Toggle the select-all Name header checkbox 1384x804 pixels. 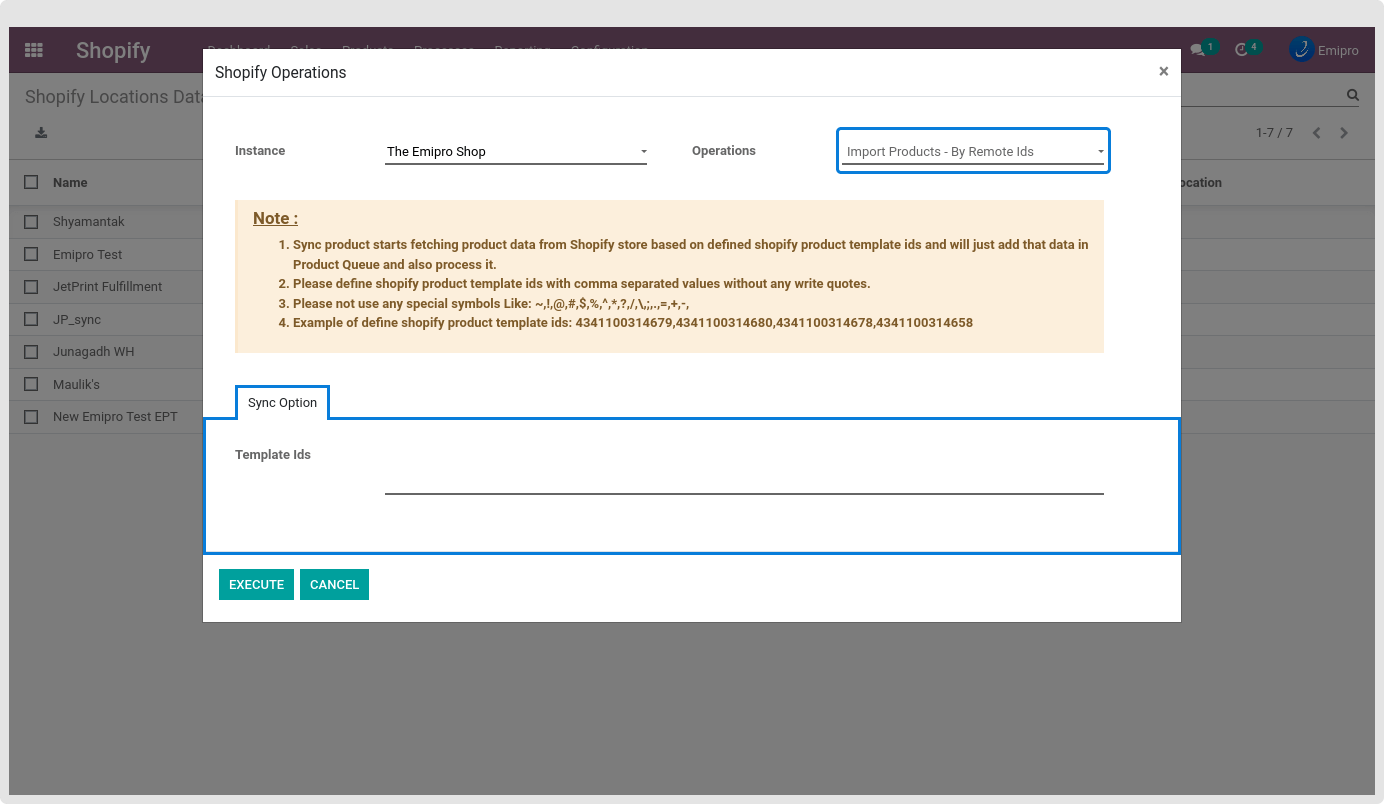[32, 183]
